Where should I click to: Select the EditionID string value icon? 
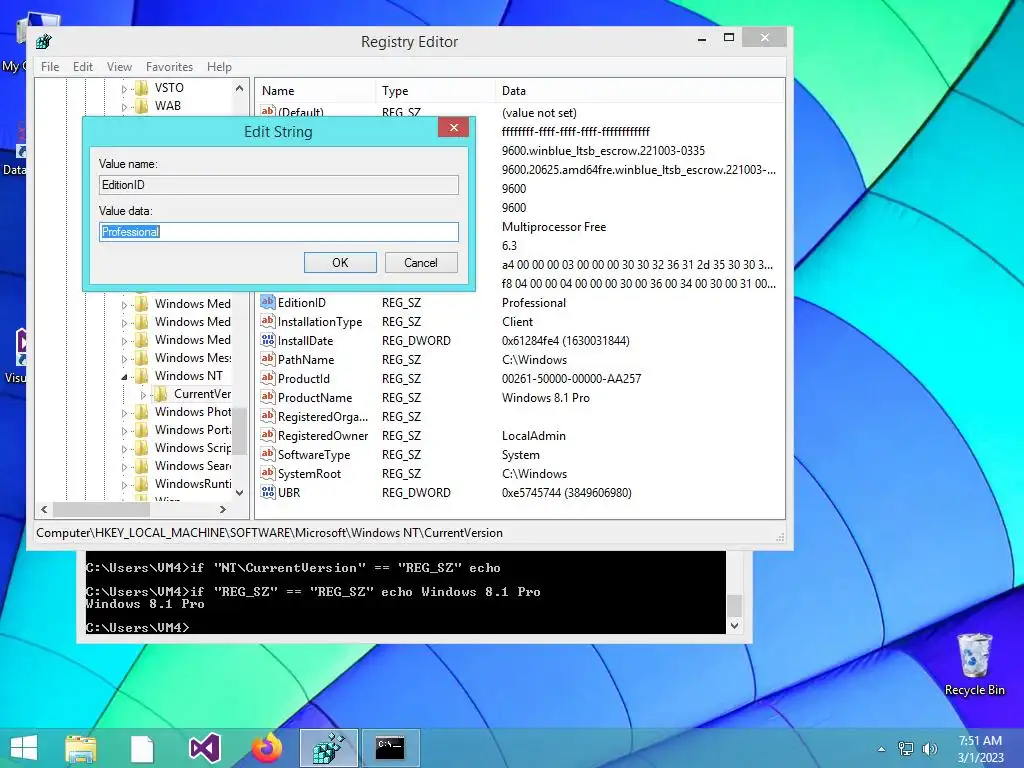268,302
